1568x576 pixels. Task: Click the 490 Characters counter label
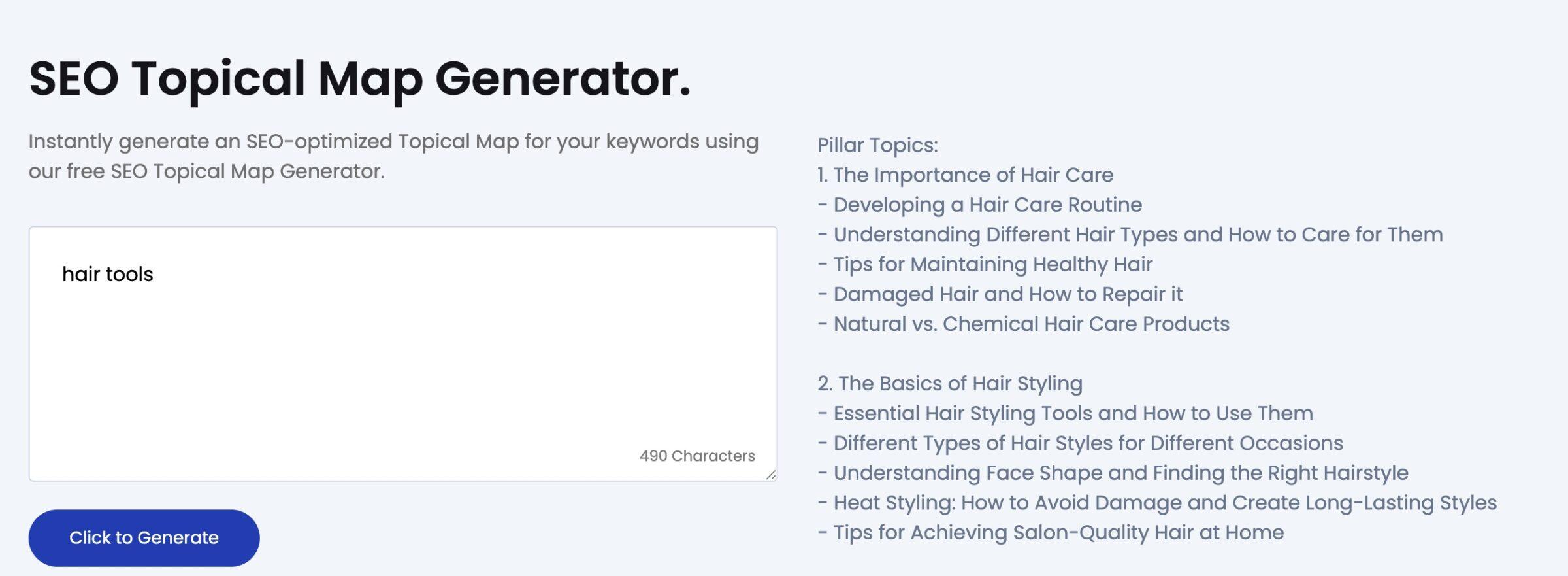(x=697, y=456)
